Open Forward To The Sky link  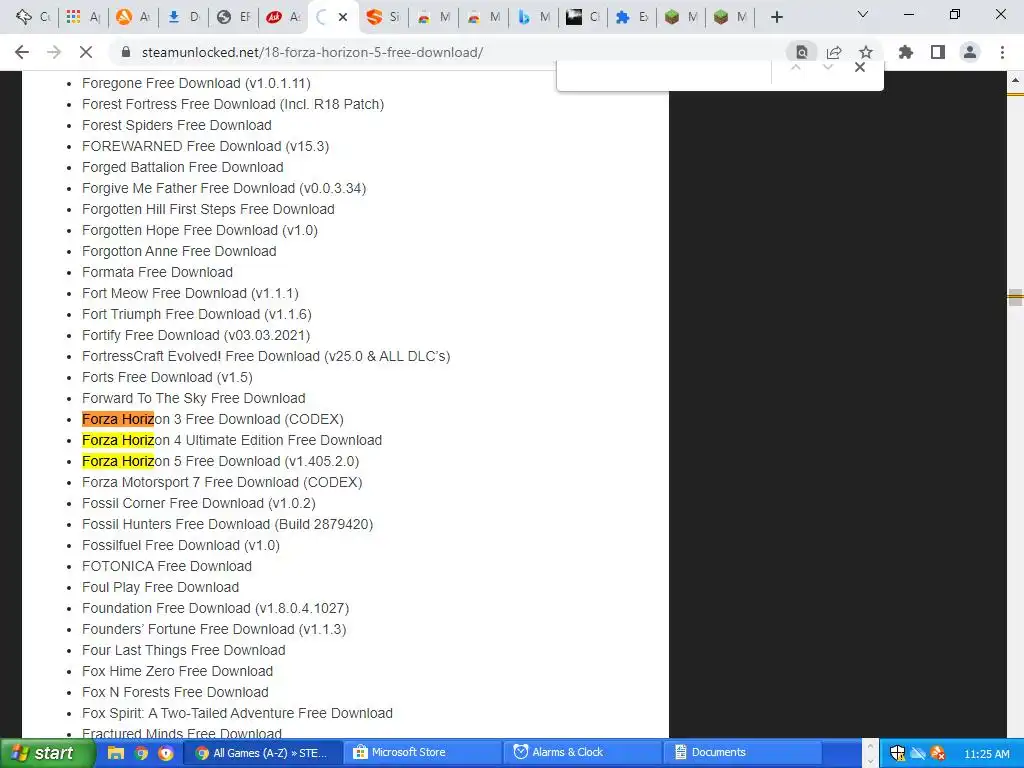194,398
